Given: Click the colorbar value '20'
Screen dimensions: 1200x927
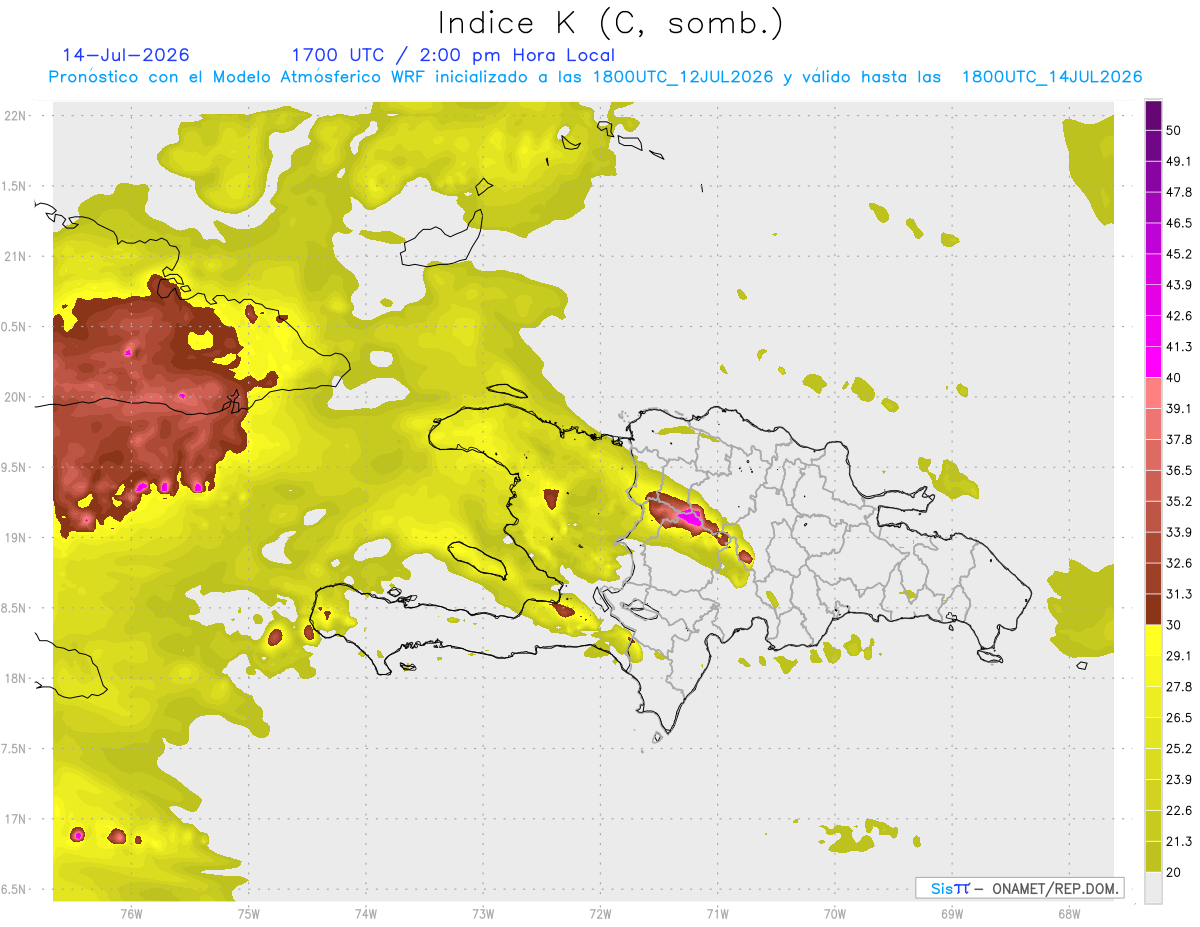Looking at the screenshot, I should click(x=1174, y=872).
